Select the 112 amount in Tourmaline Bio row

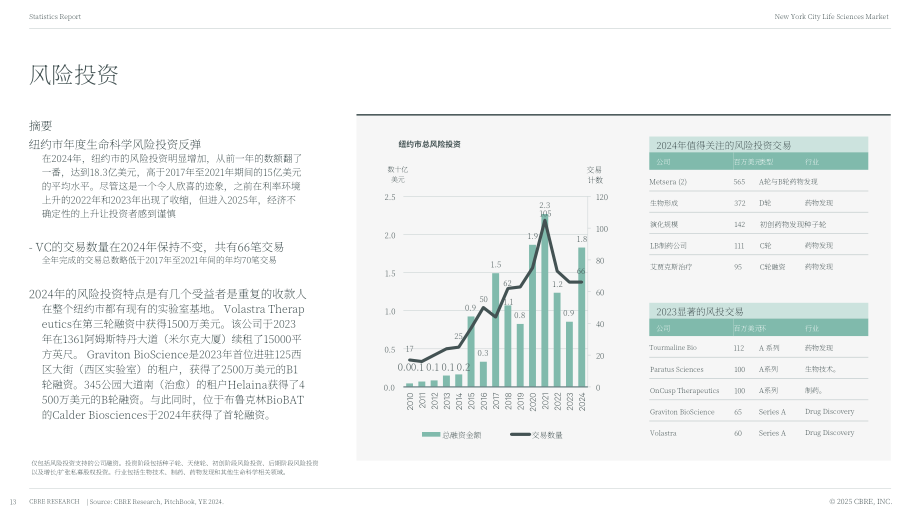(739, 348)
